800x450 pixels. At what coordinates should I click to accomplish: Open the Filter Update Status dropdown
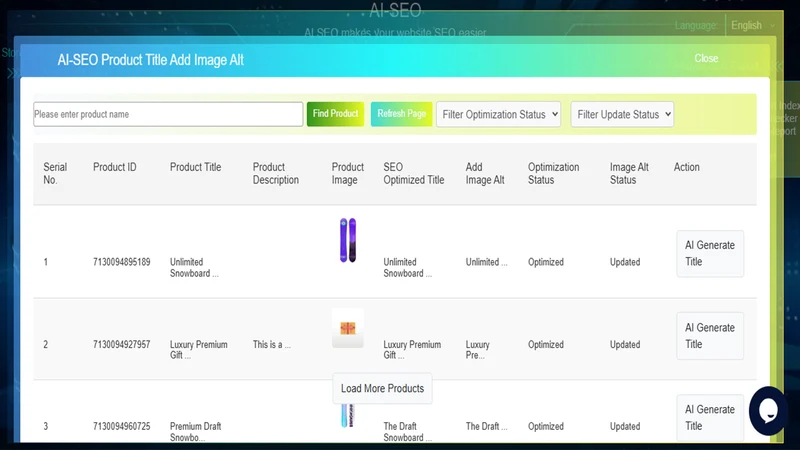622,114
